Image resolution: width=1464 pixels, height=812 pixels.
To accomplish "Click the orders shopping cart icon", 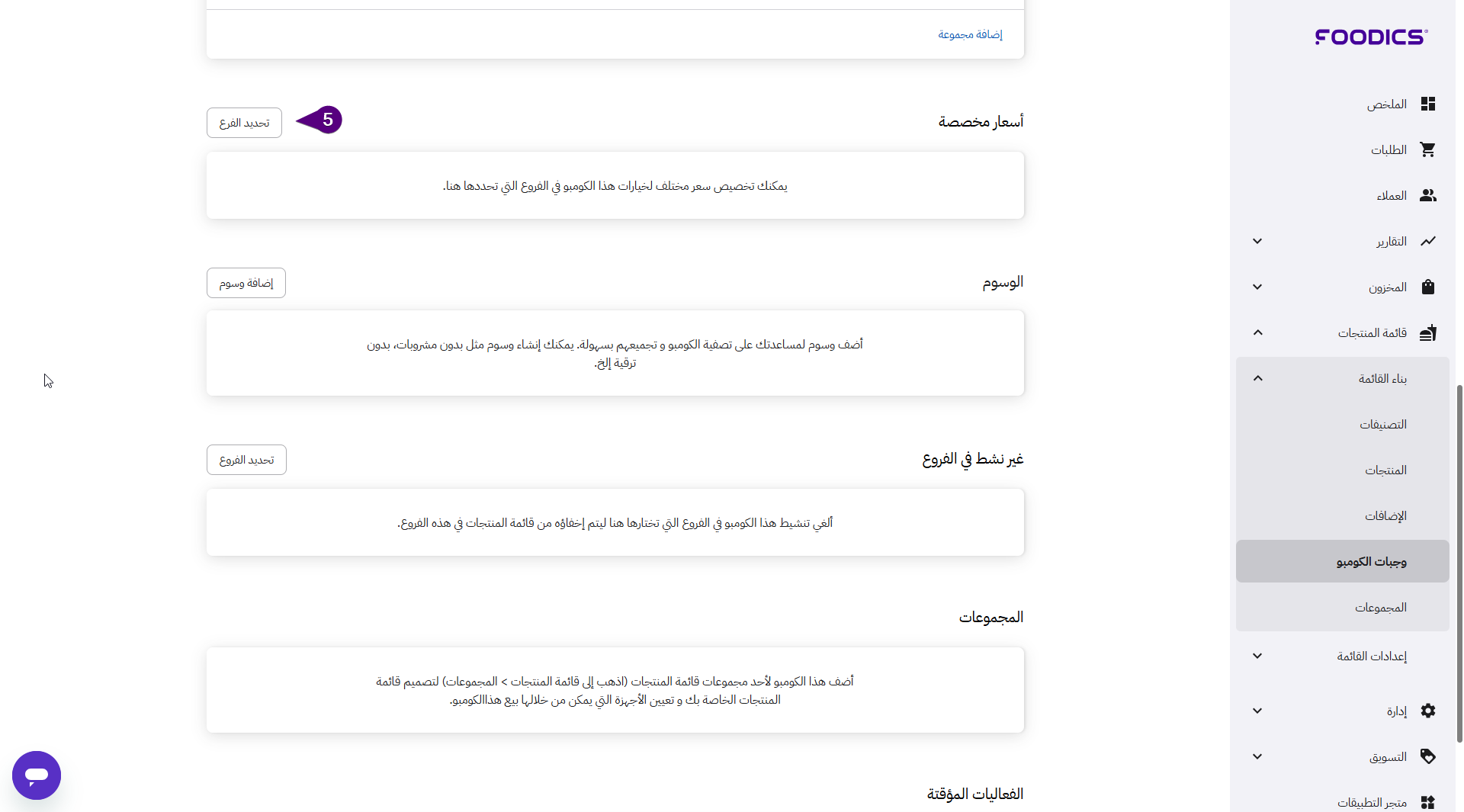I will click(1427, 149).
